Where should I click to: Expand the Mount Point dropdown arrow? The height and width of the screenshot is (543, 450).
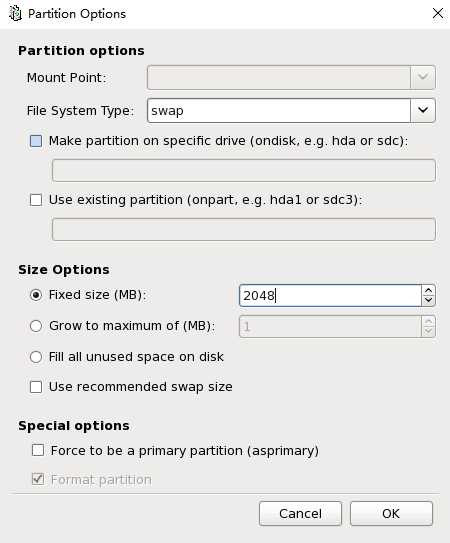[423, 77]
